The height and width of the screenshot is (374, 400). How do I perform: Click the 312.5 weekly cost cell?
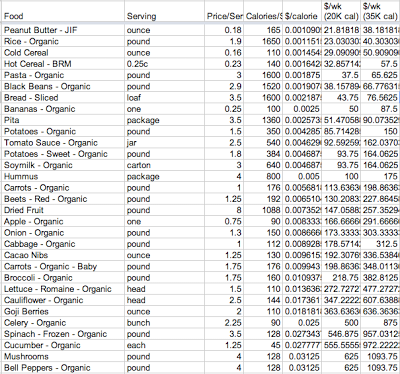coord(381,244)
